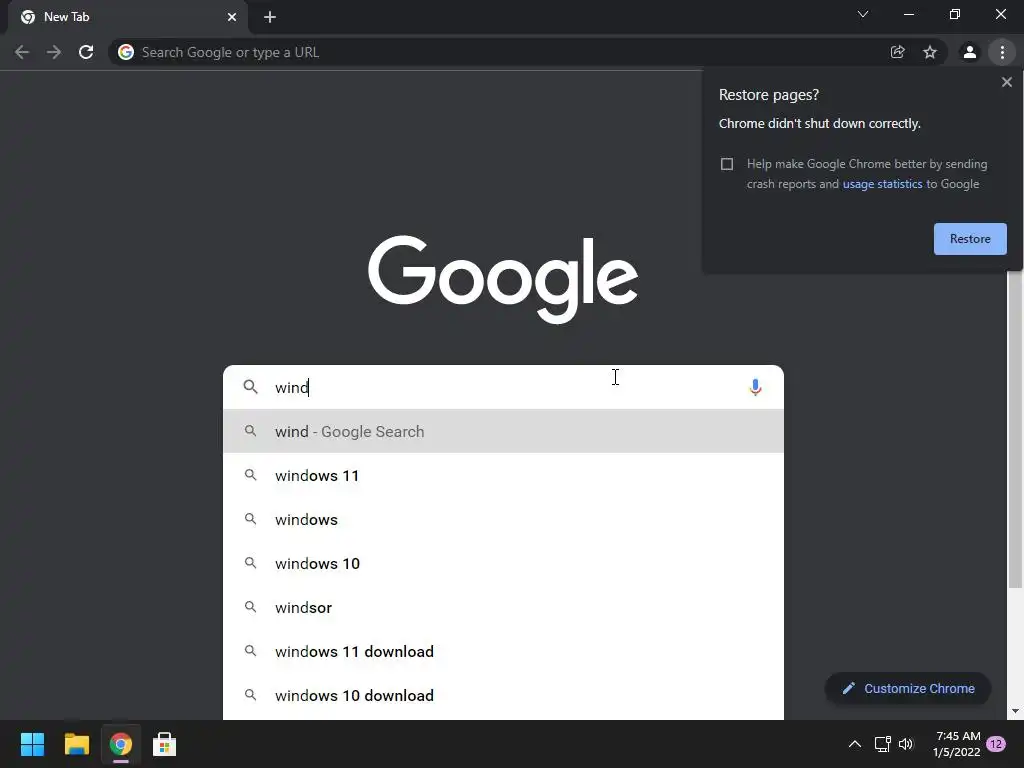1024x768 pixels.
Task: Open the Chrome profile icon
Action: pyautogui.click(x=970, y=52)
